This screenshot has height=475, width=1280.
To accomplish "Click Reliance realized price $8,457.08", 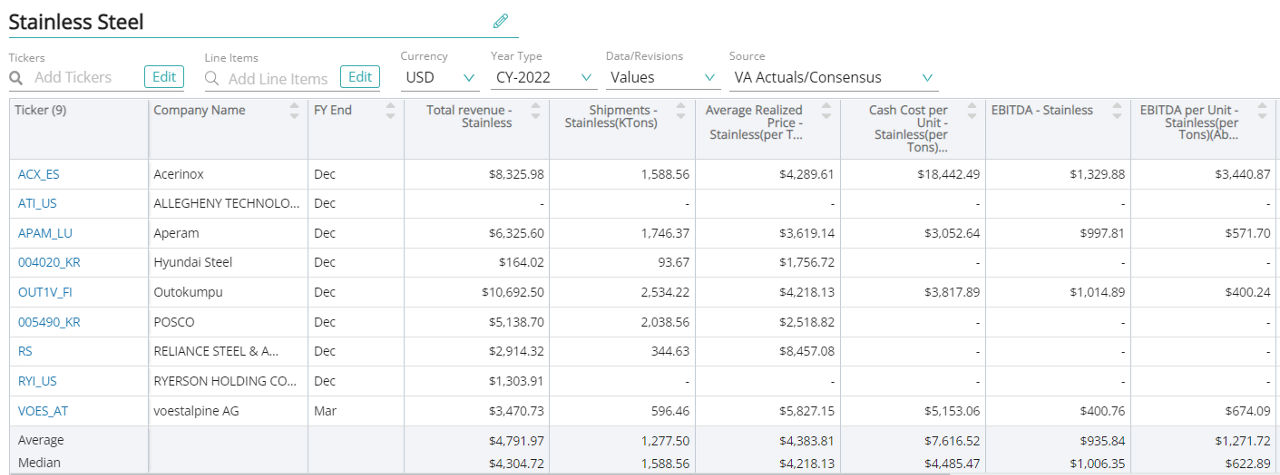I will (x=806, y=351).
